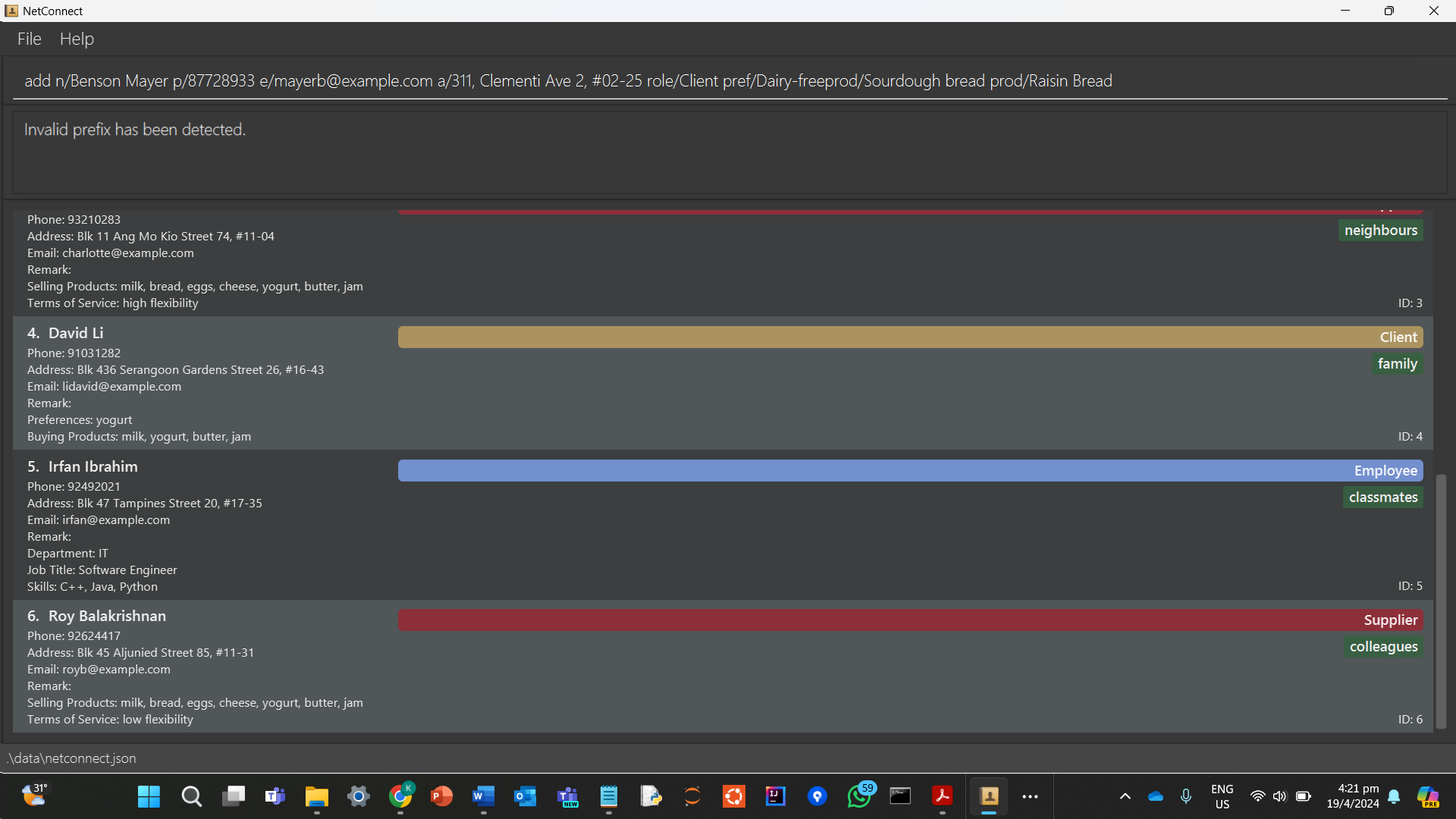Viewport: 1456px width, 819px height.
Task: Open PowerPoint from the taskbar
Action: tap(441, 796)
